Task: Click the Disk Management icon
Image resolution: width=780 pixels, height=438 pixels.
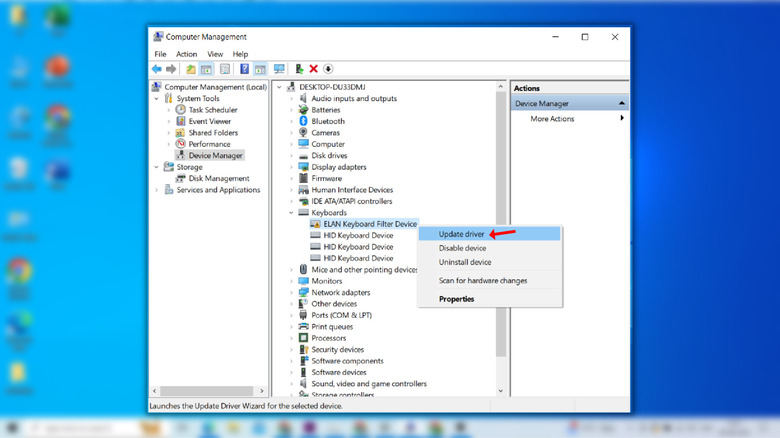Action: click(x=181, y=178)
